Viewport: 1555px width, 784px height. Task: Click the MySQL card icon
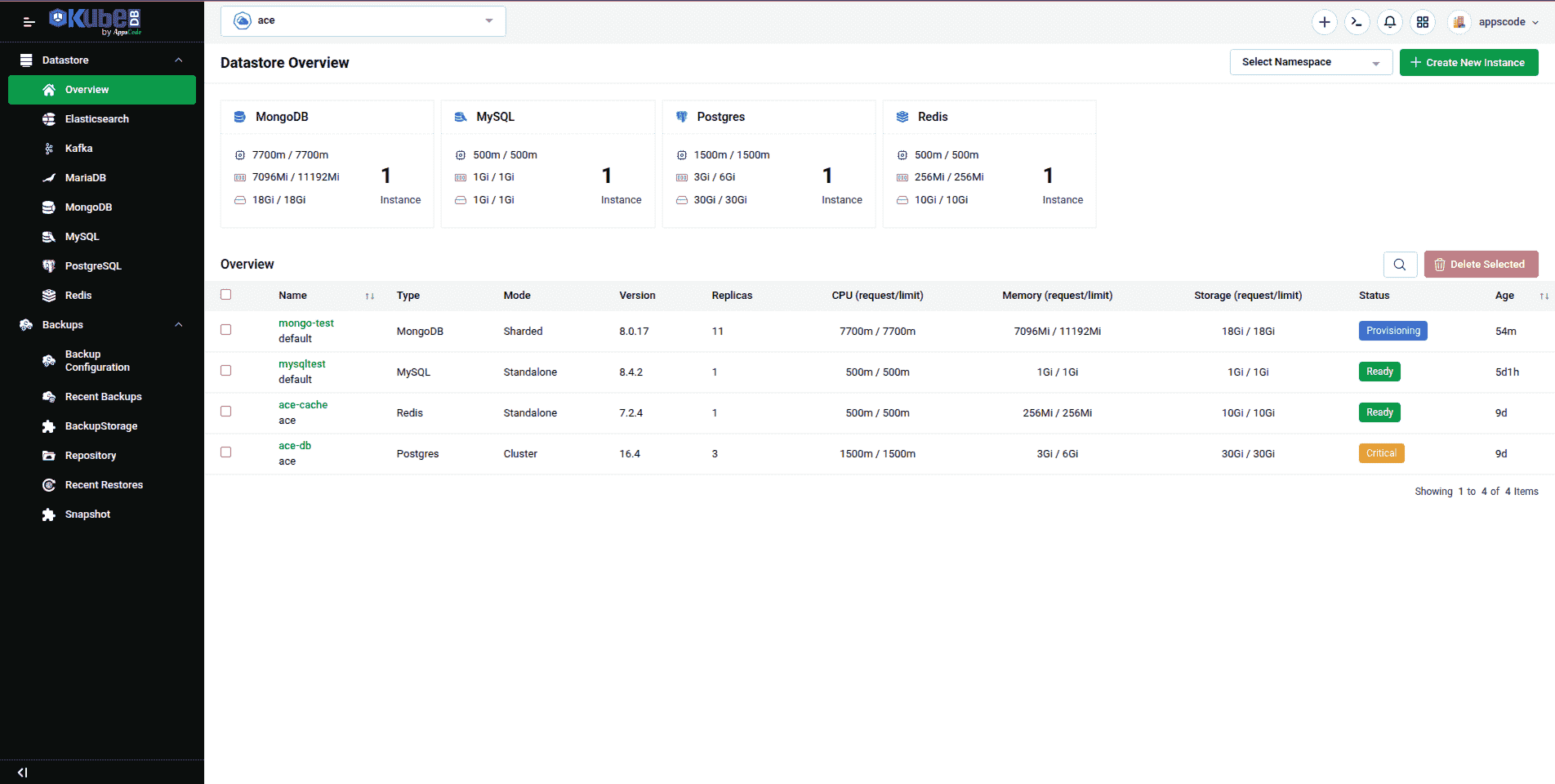(x=461, y=117)
